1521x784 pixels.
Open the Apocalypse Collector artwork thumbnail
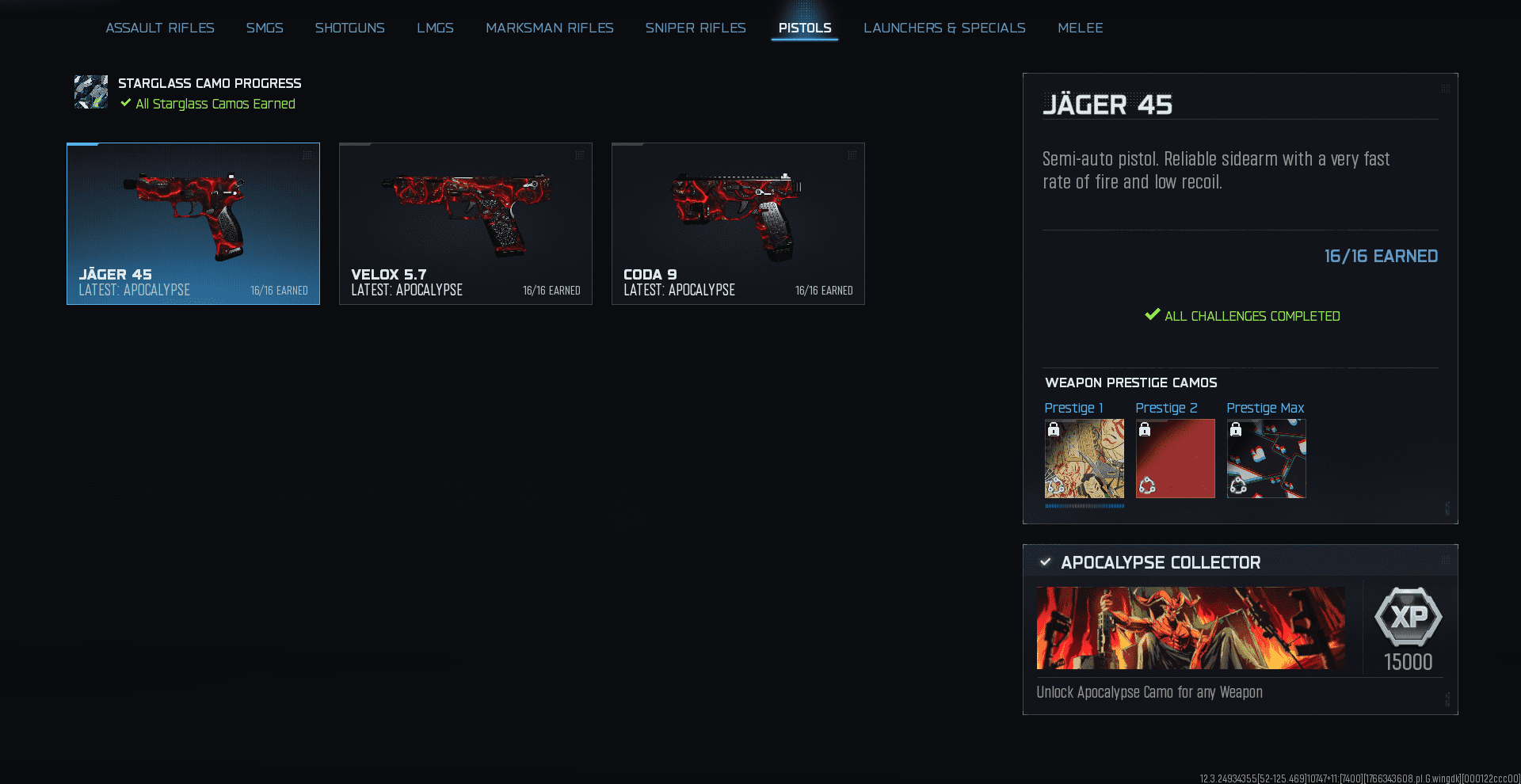click(x=1191, y=628)
